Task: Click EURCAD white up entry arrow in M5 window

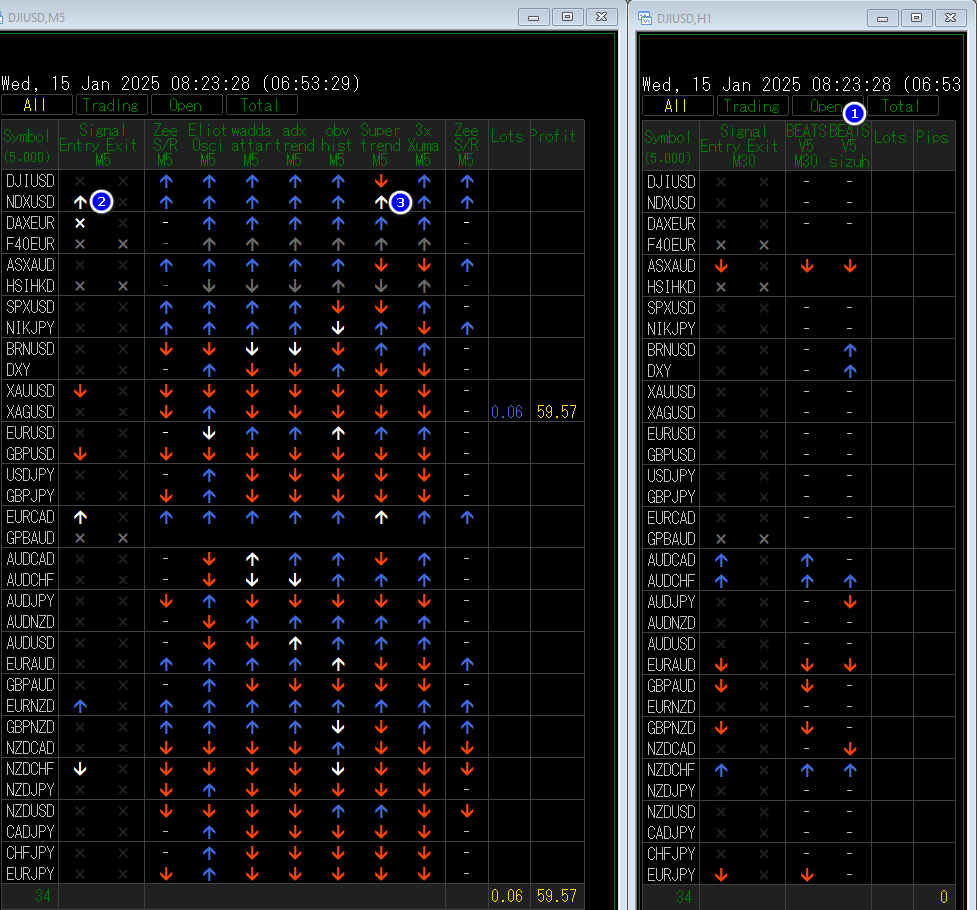Action: [80, 517]
